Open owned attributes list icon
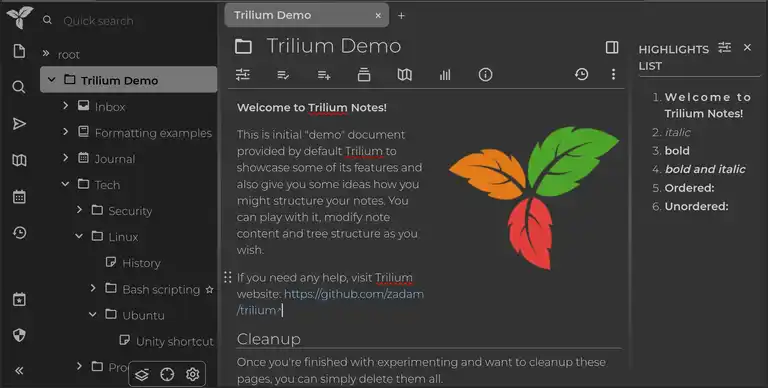This screenshot has height=388, width=768. [283, 75]
